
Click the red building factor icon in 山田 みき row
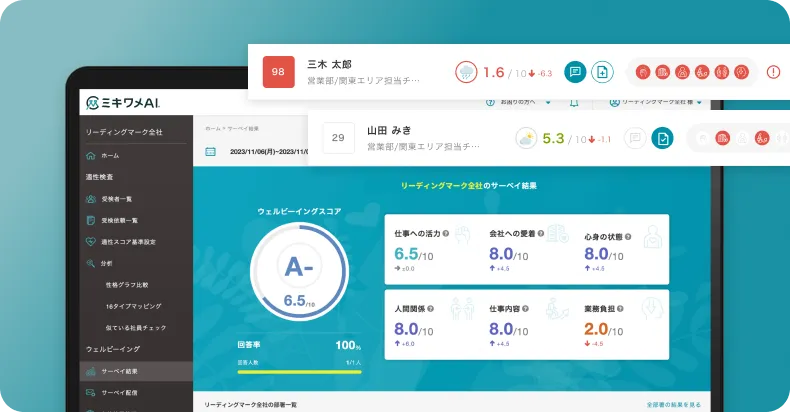pos(722,138)
